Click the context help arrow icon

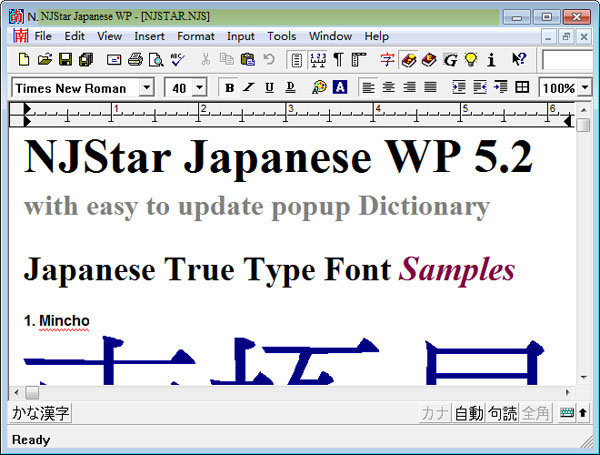pos(519,60)
